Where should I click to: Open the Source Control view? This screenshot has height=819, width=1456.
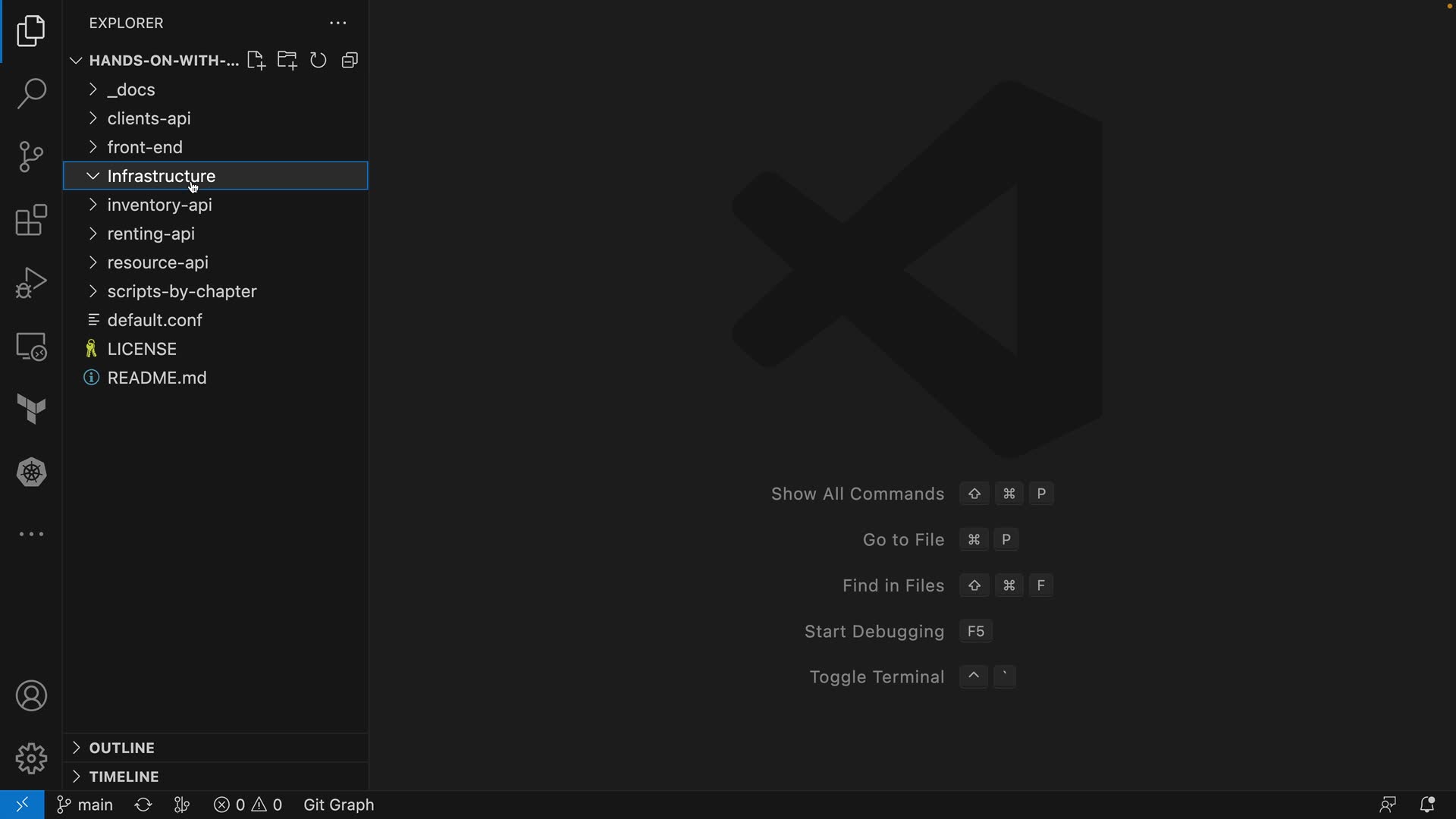pos(31,157)
